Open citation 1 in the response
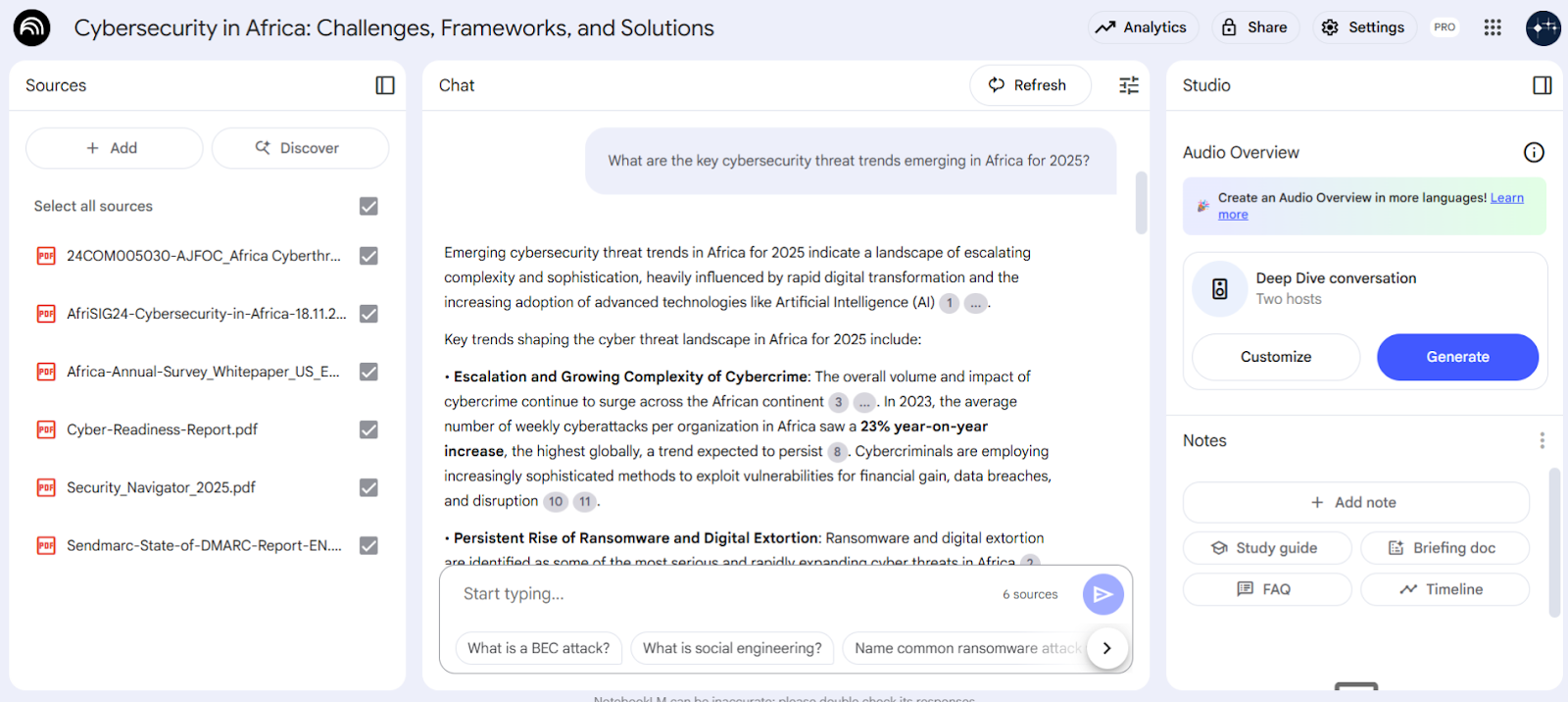Image resolution: width=1568 pixels, height=702 pixels. [x=949, y=303]
